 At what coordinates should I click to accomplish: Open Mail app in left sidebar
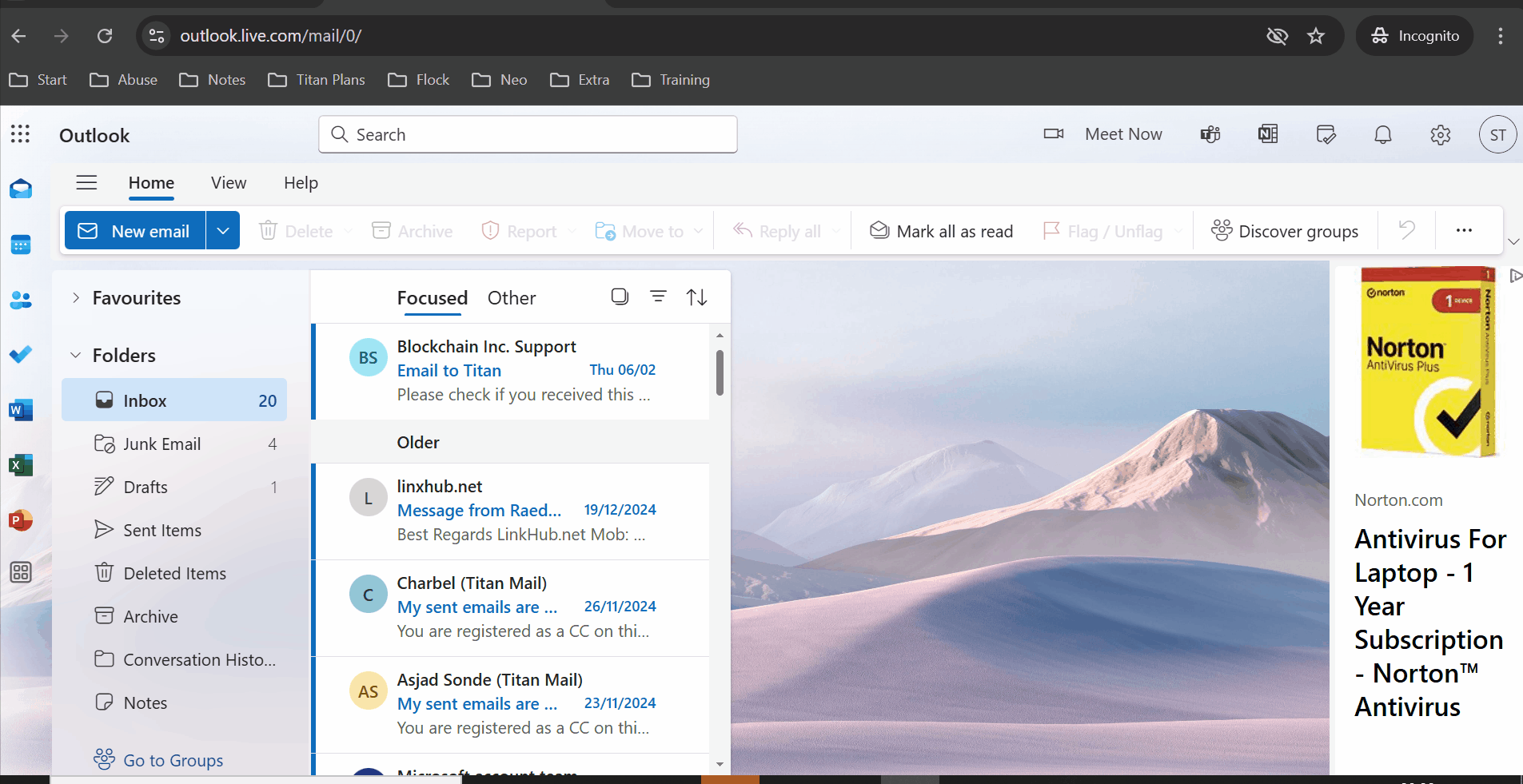coord(21,189)
